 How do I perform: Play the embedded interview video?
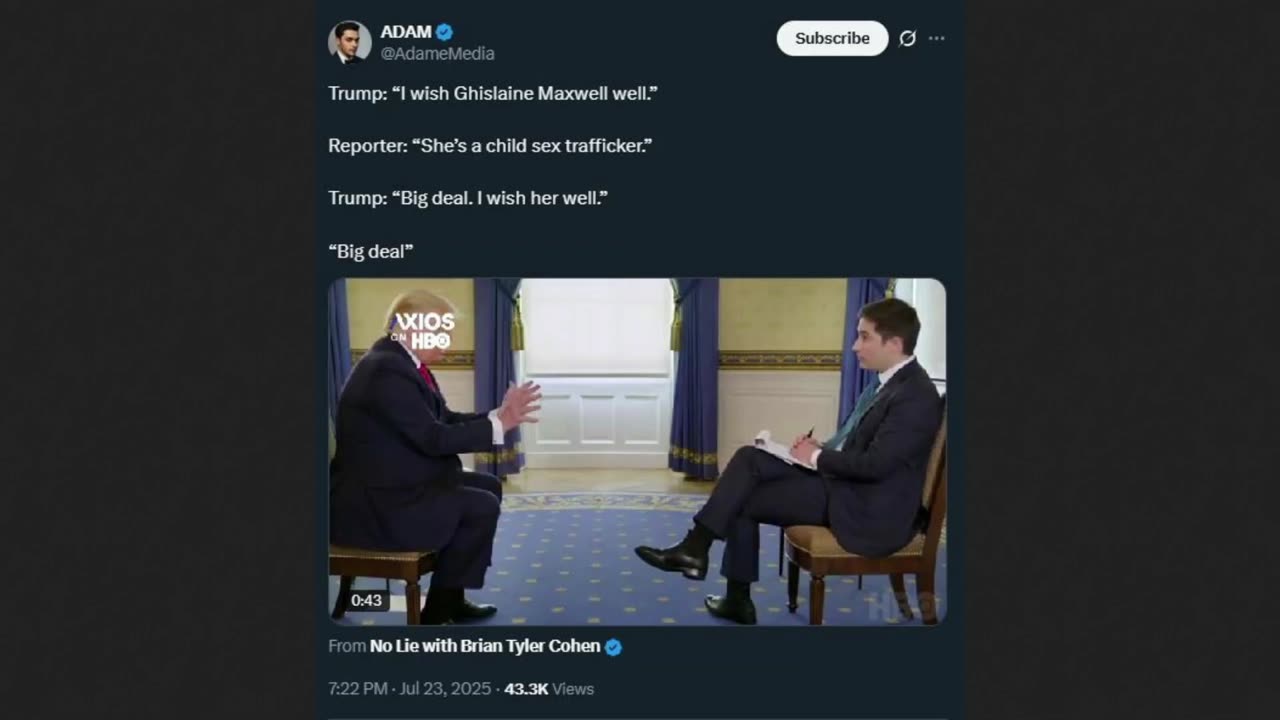coord(637,452)
